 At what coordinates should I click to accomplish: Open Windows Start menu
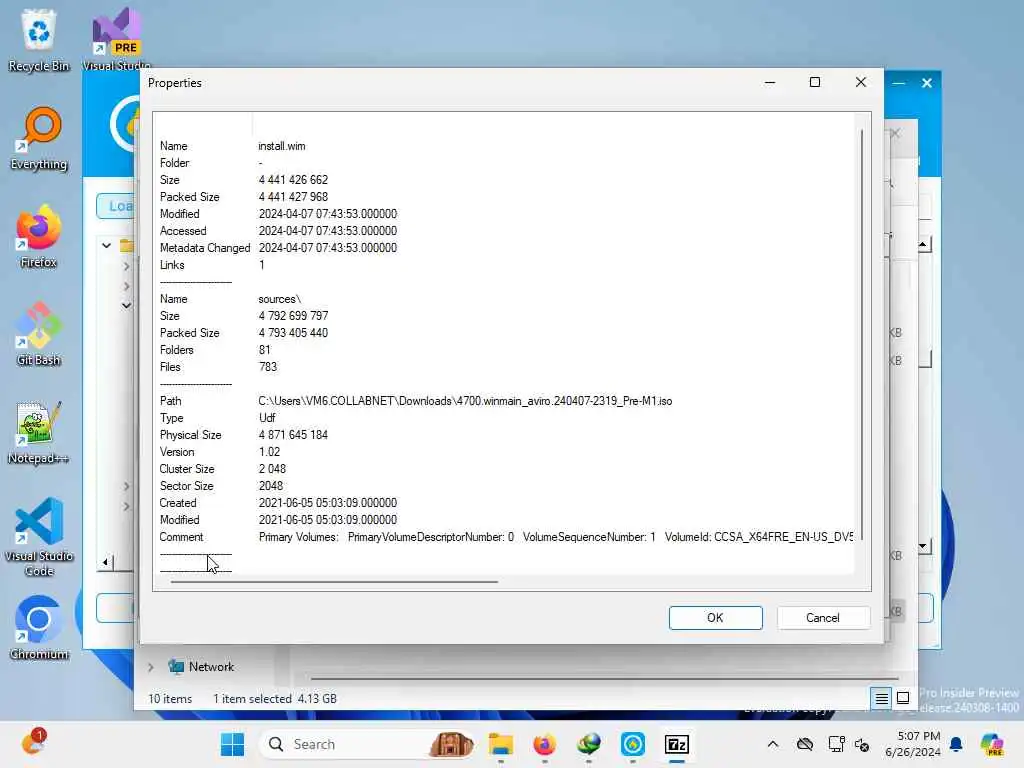232,744
